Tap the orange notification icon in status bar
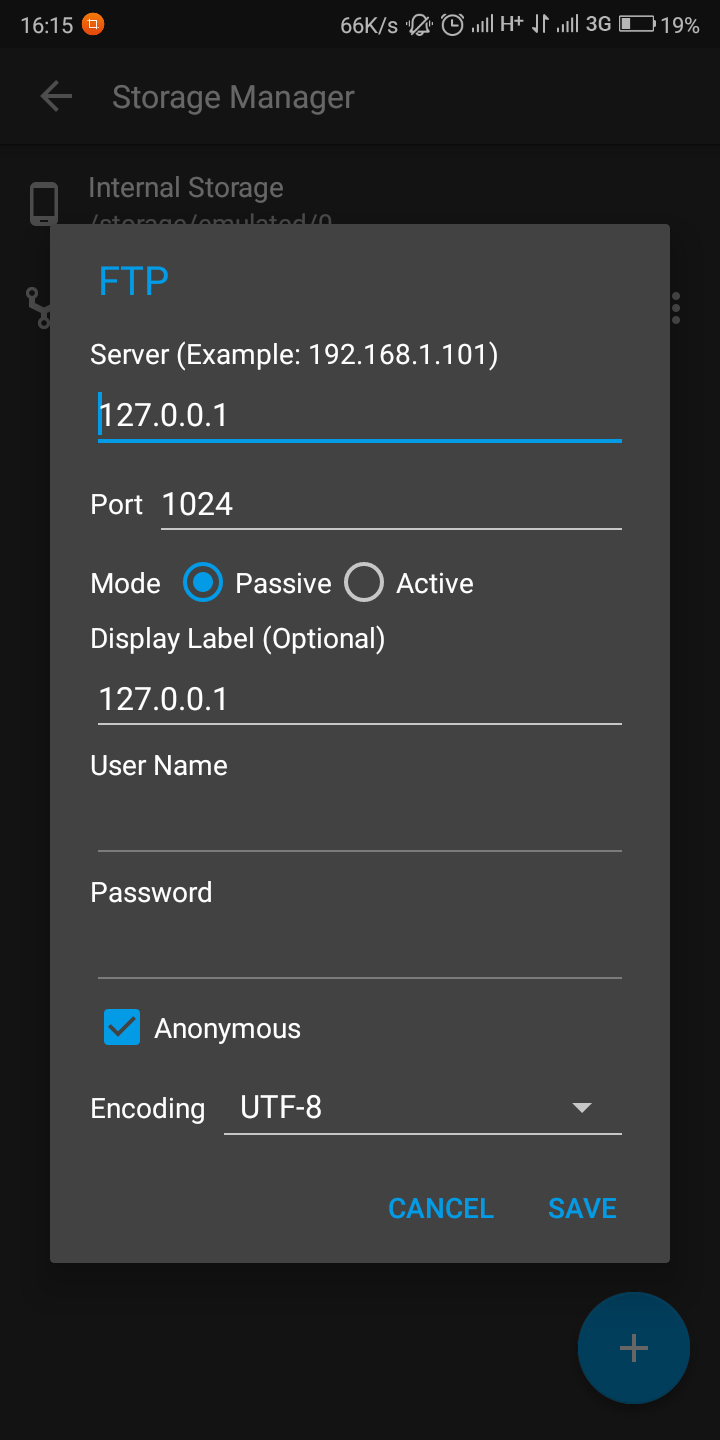This screenshot has height=1440, width=720. (92, 24)
